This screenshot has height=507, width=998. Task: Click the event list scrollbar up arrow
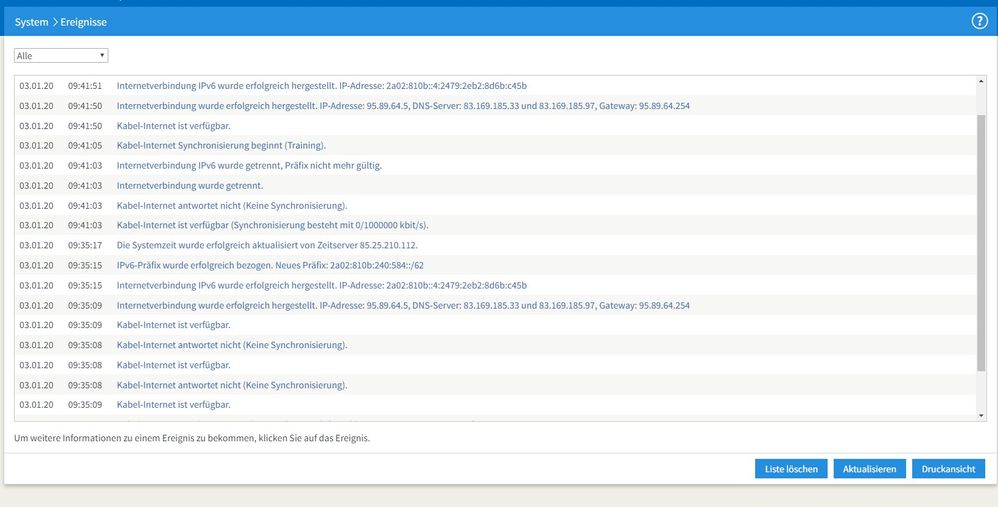click(981, 81)
